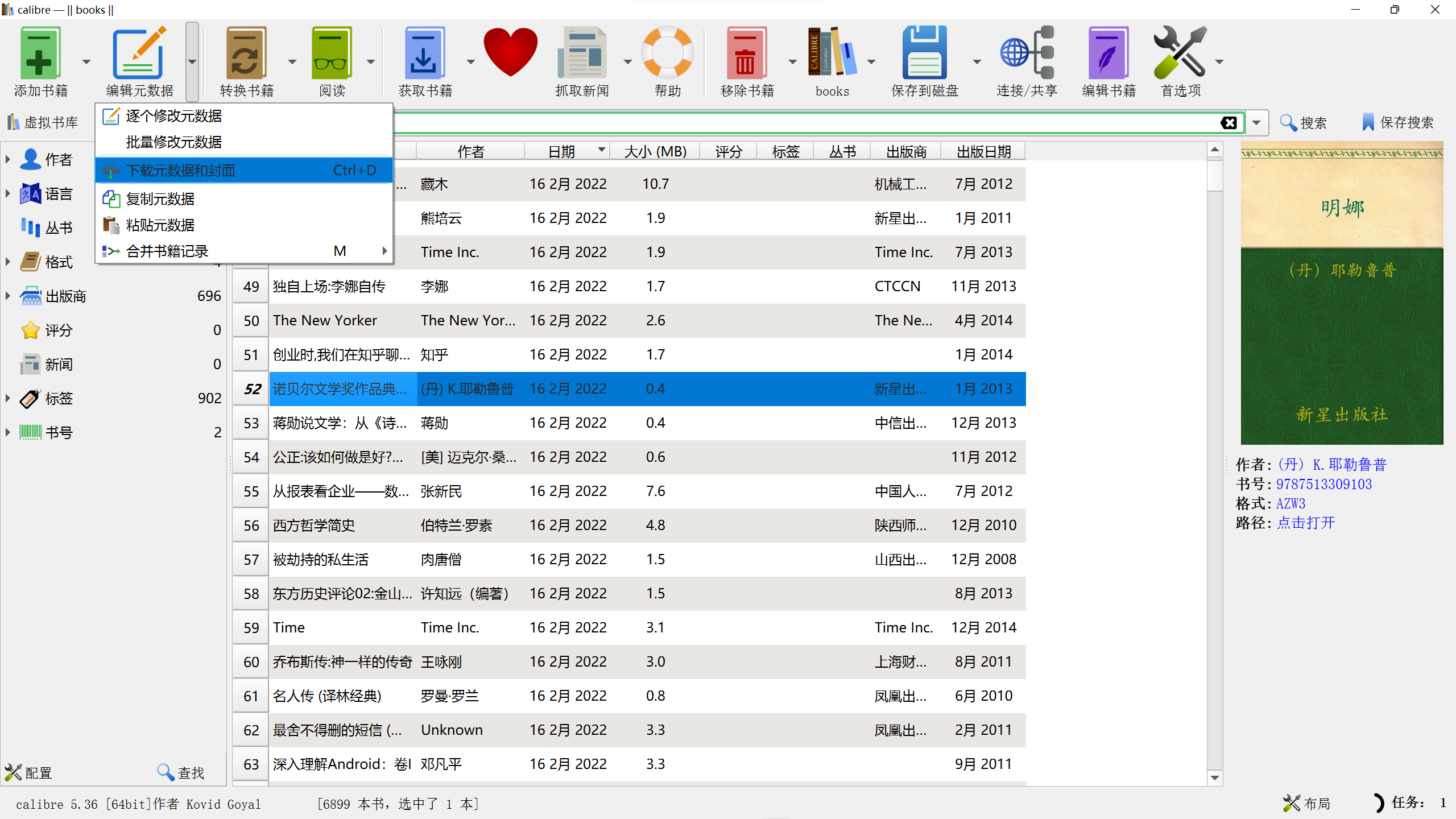Click Save to Disk (保存到磁盘) icon
The width and height of the screenshot is (1456, 819).
[x=924, y=53]
